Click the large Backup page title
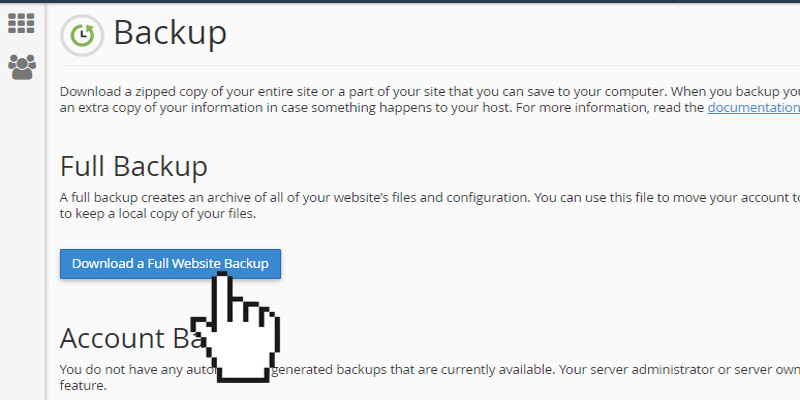This screenshot has height=400, width=800. click(x=170, y=34)
